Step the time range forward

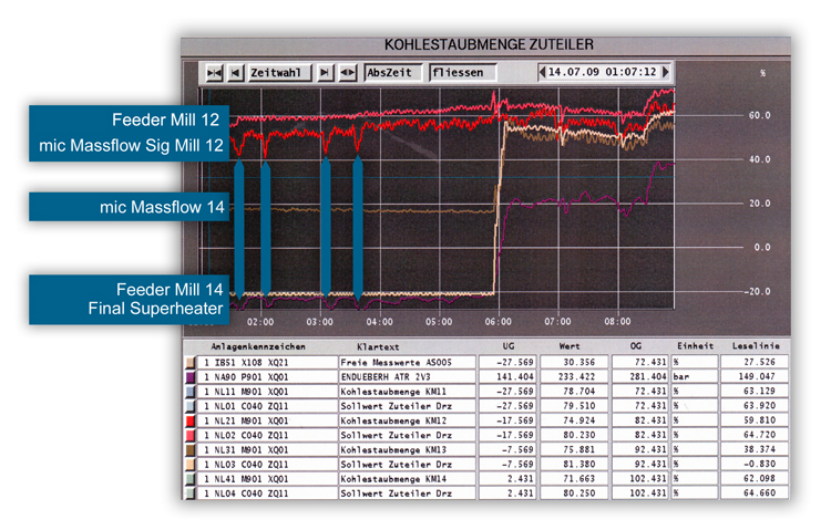tap(325, 73)
